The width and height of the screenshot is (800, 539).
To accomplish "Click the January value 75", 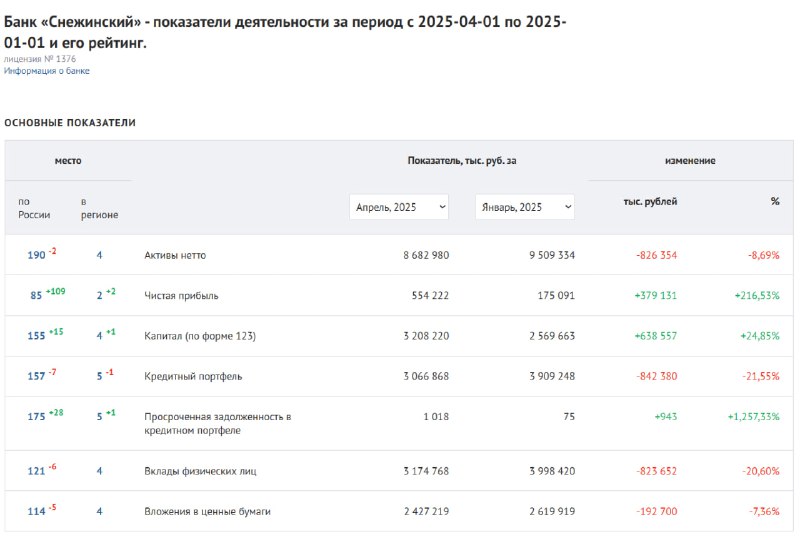I will pyautogui.click(x=569, y=416).
